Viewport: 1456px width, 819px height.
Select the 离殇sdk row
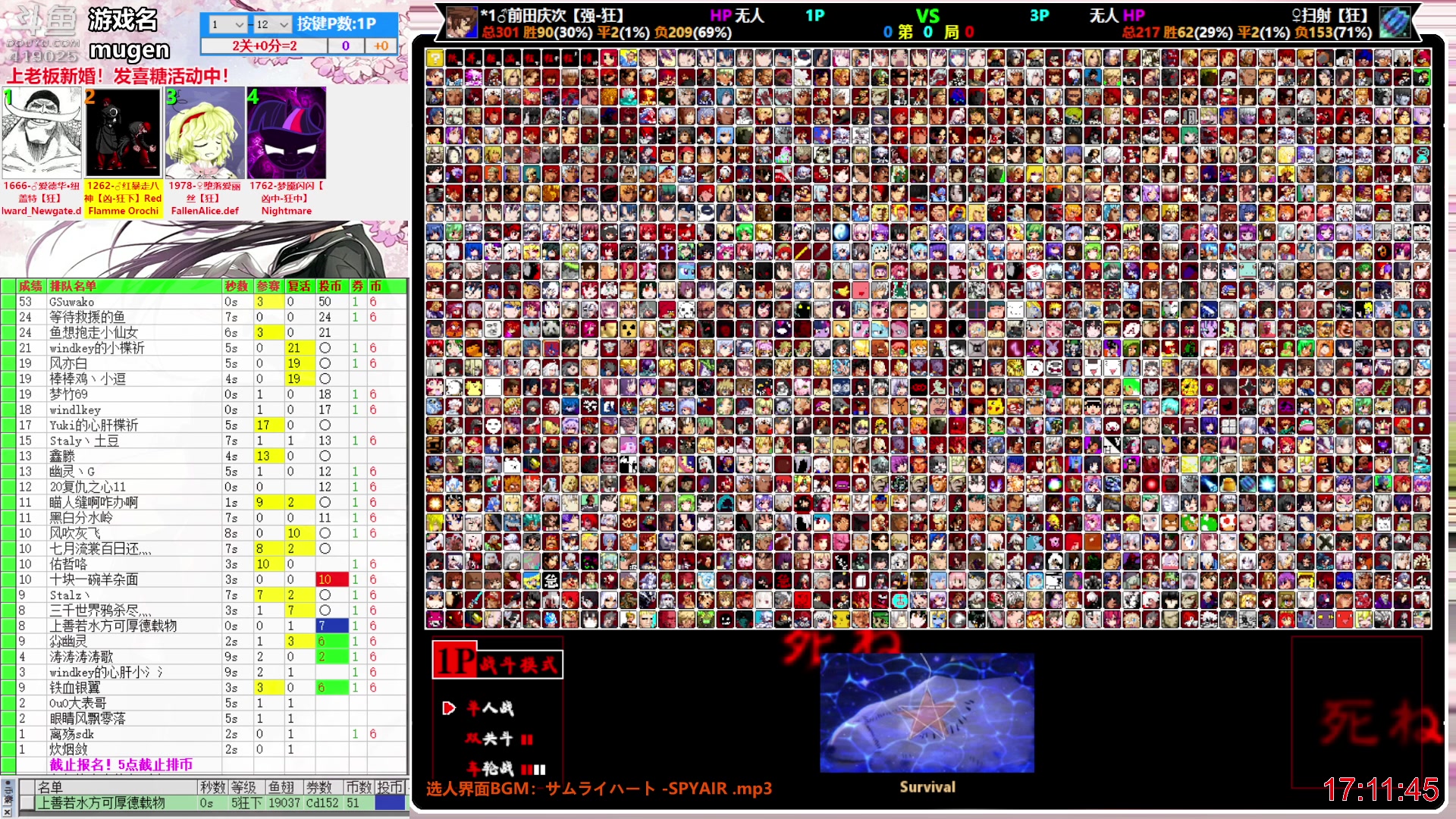205,734
